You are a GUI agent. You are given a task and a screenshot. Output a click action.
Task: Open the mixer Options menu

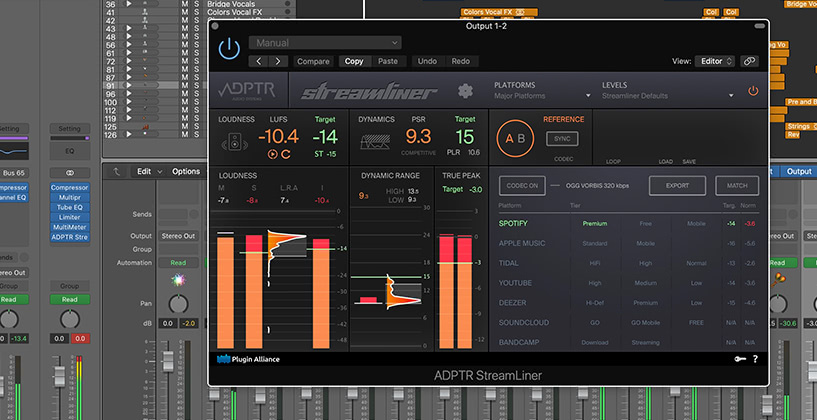tap(186, 171)
